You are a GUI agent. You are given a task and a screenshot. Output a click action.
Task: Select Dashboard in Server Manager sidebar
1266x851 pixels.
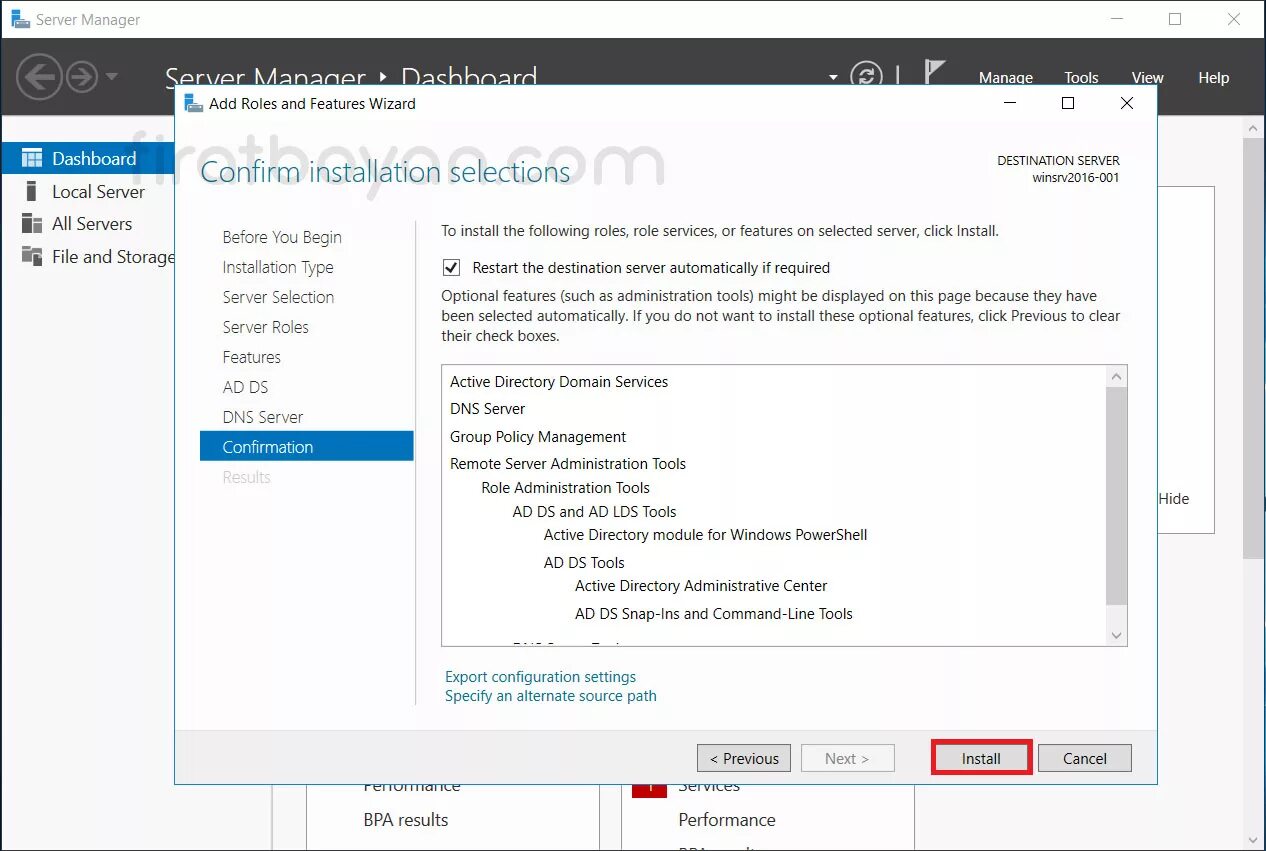pyautogui.click(x=88, y=158)
